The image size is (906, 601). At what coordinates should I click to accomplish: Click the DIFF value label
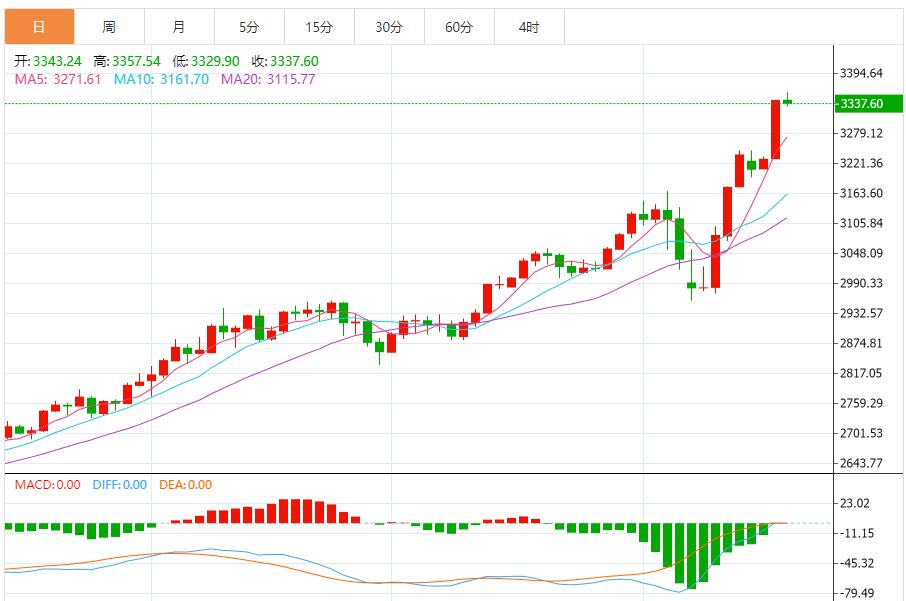[120, 485]
